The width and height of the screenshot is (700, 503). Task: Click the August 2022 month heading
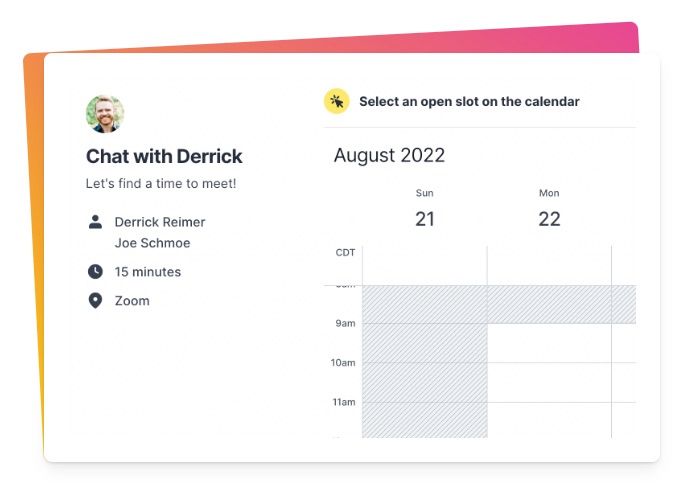(389, 155)
